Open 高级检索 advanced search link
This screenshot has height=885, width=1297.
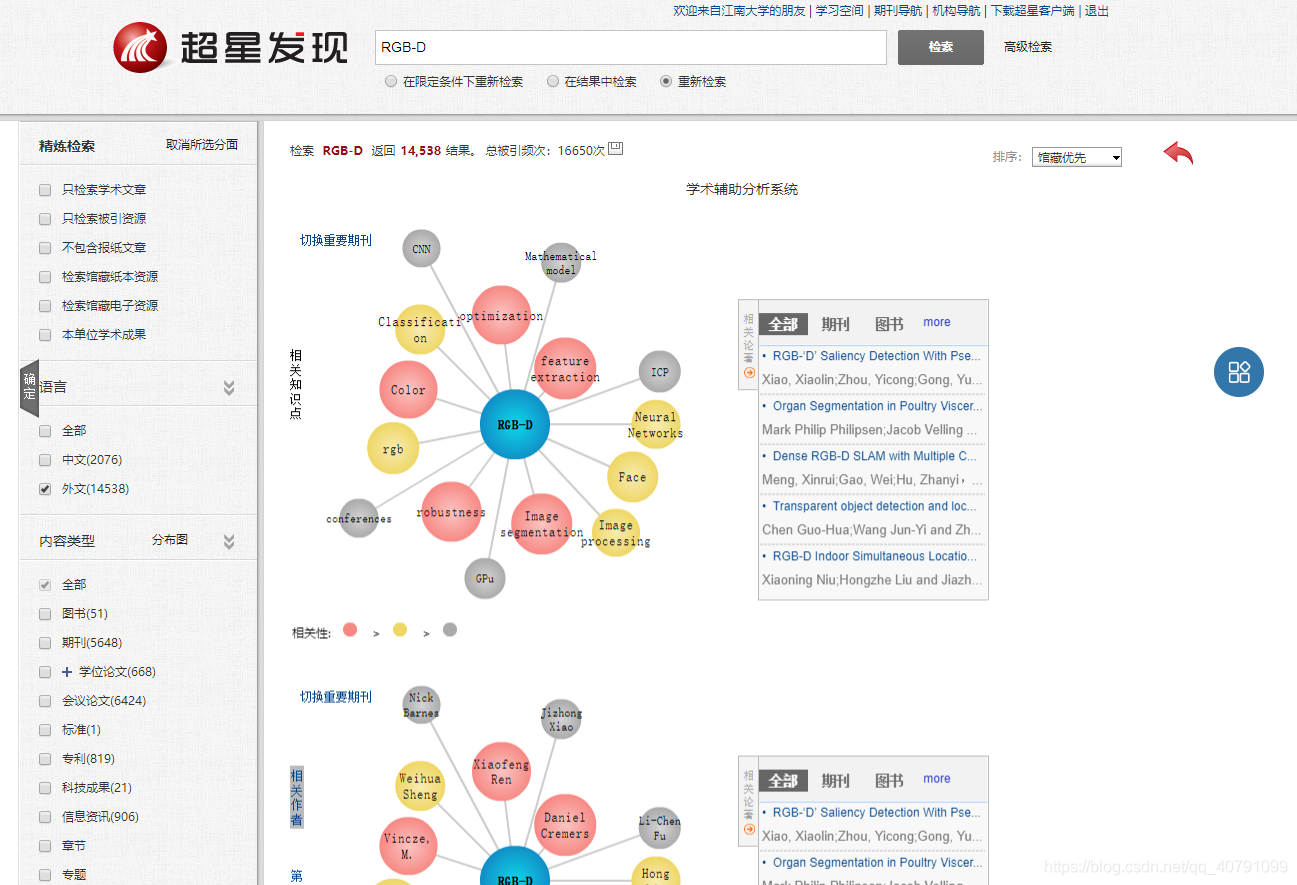pyautogui.click(x=1028, y=47)
